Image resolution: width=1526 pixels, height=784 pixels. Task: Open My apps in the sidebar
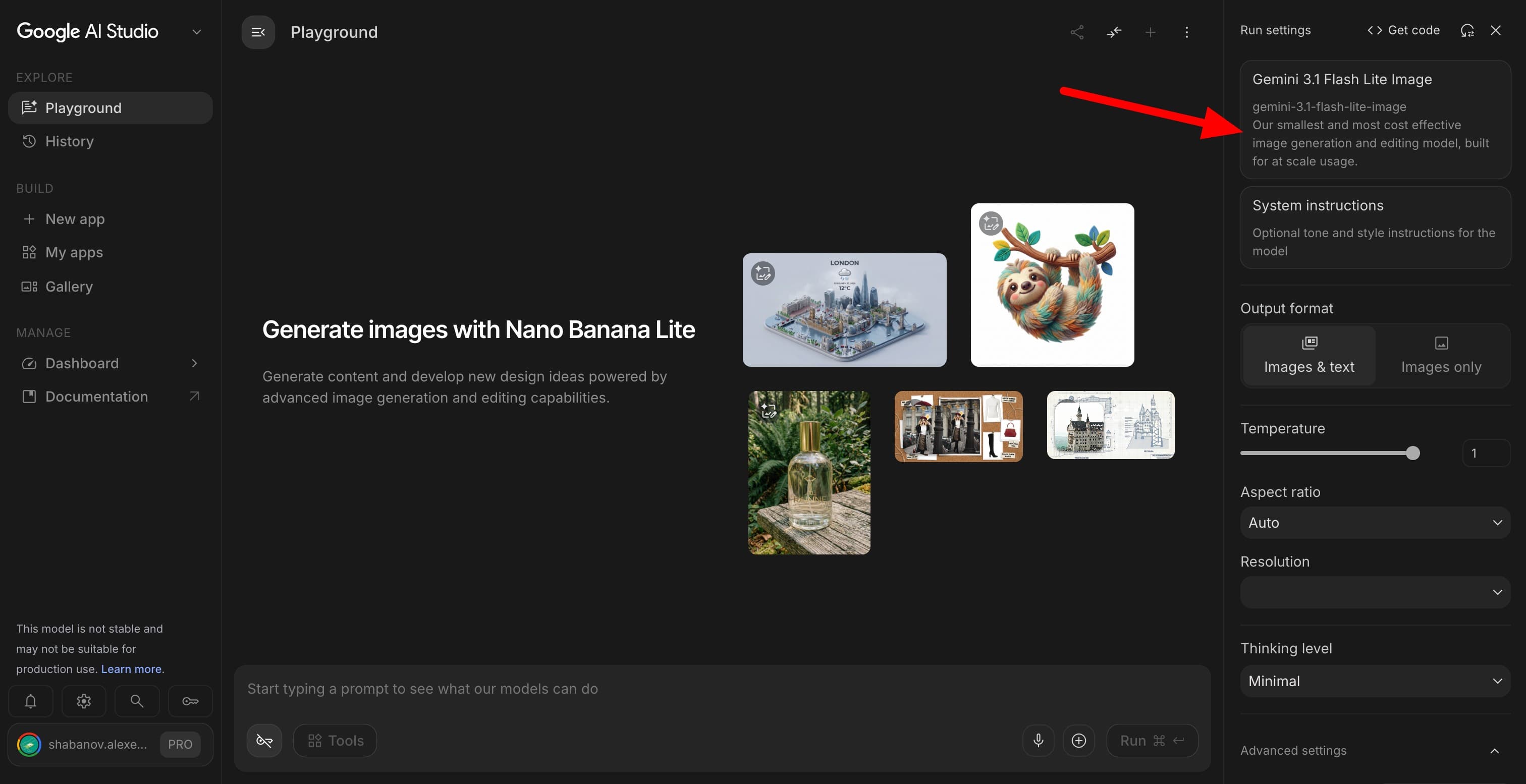[x=110, y=252]
